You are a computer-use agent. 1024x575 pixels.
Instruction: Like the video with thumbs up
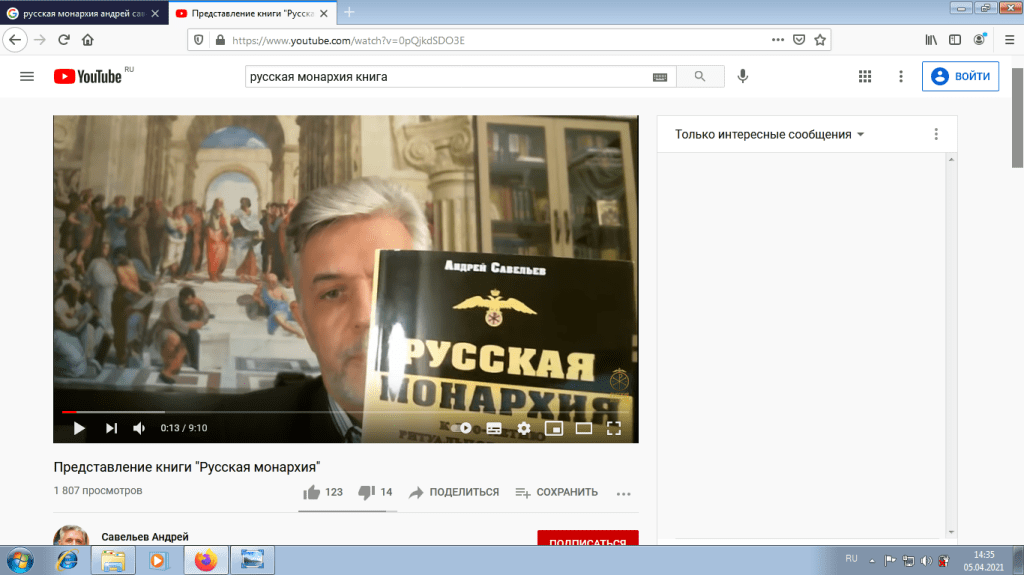(312, 492)
